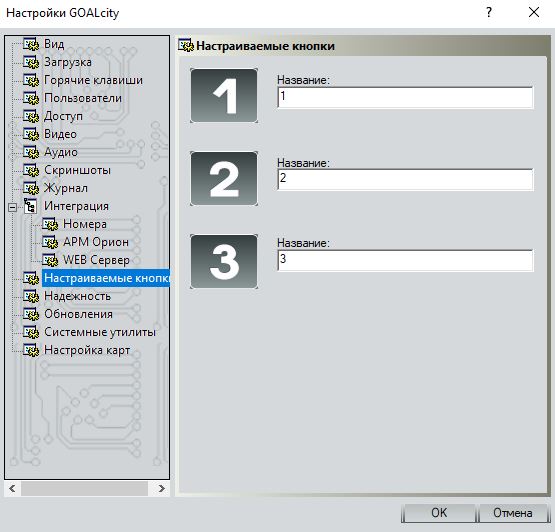Click the OK button
The image size is (555, 532).
(x=439, y=513)
